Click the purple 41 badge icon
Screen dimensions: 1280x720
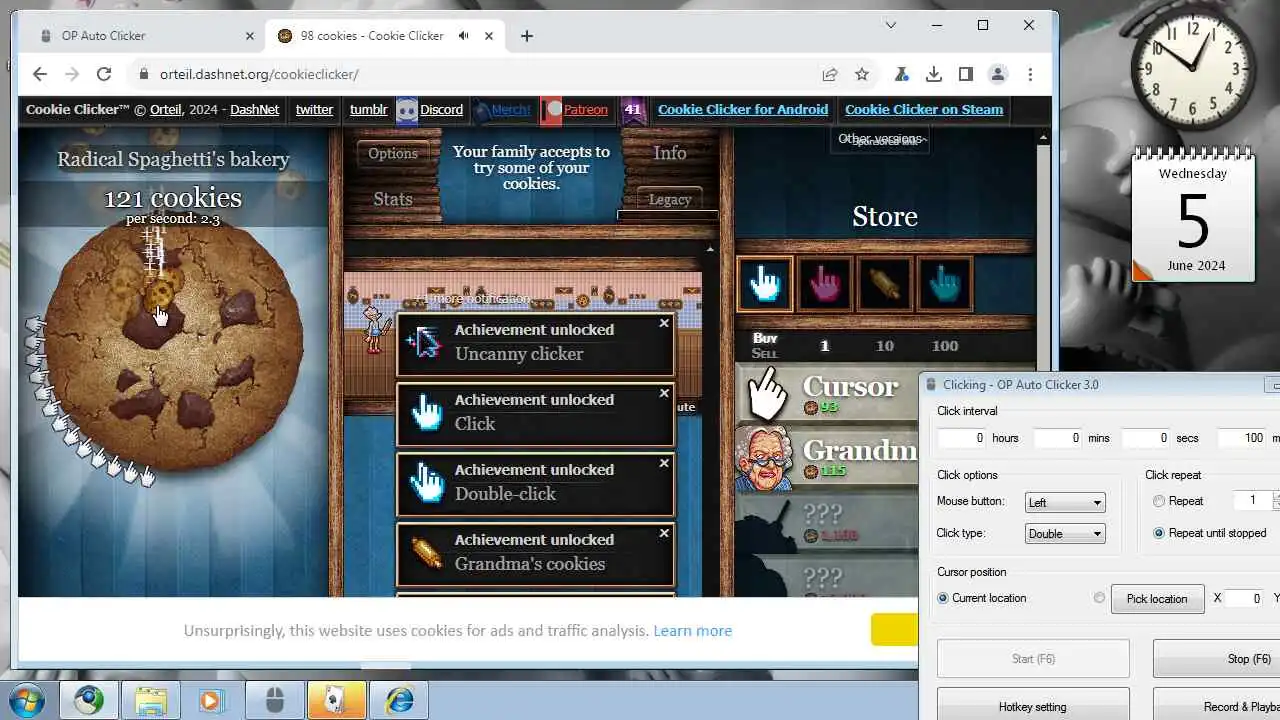point(633,110)
